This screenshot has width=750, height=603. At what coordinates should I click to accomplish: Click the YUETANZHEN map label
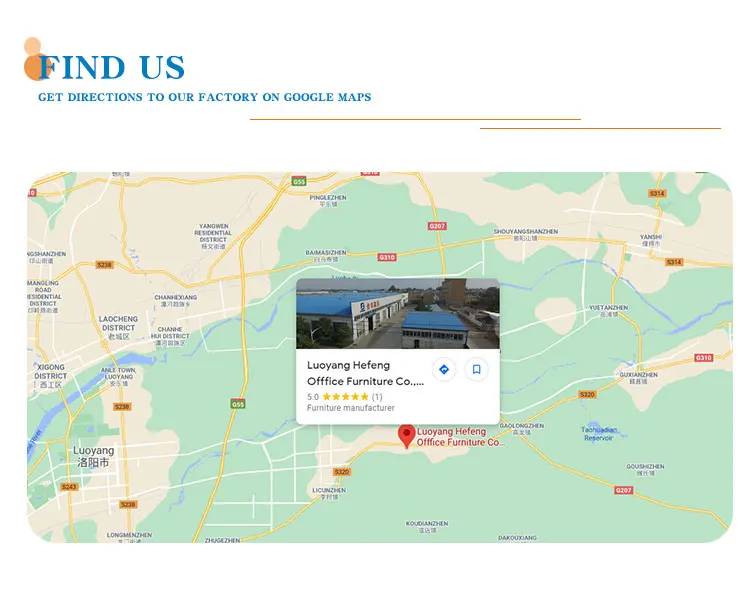click(x=608, y=311)
